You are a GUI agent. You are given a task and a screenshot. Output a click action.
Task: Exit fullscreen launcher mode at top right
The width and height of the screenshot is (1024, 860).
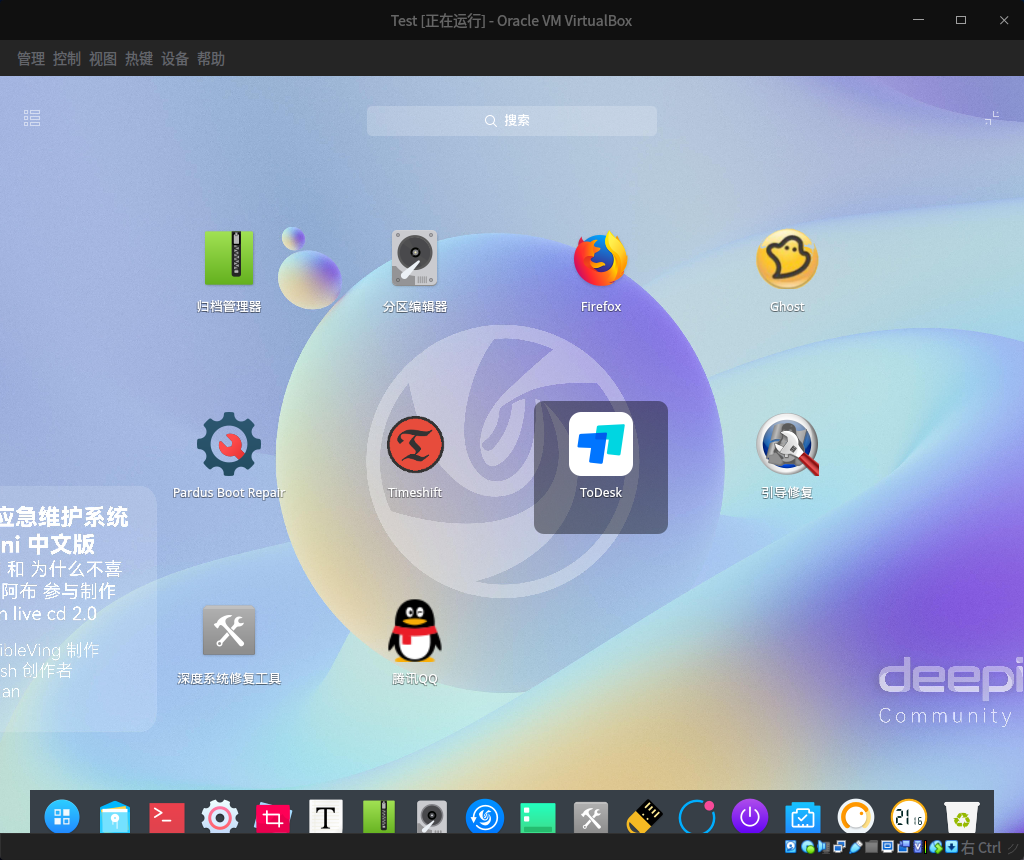coord(991,118)
